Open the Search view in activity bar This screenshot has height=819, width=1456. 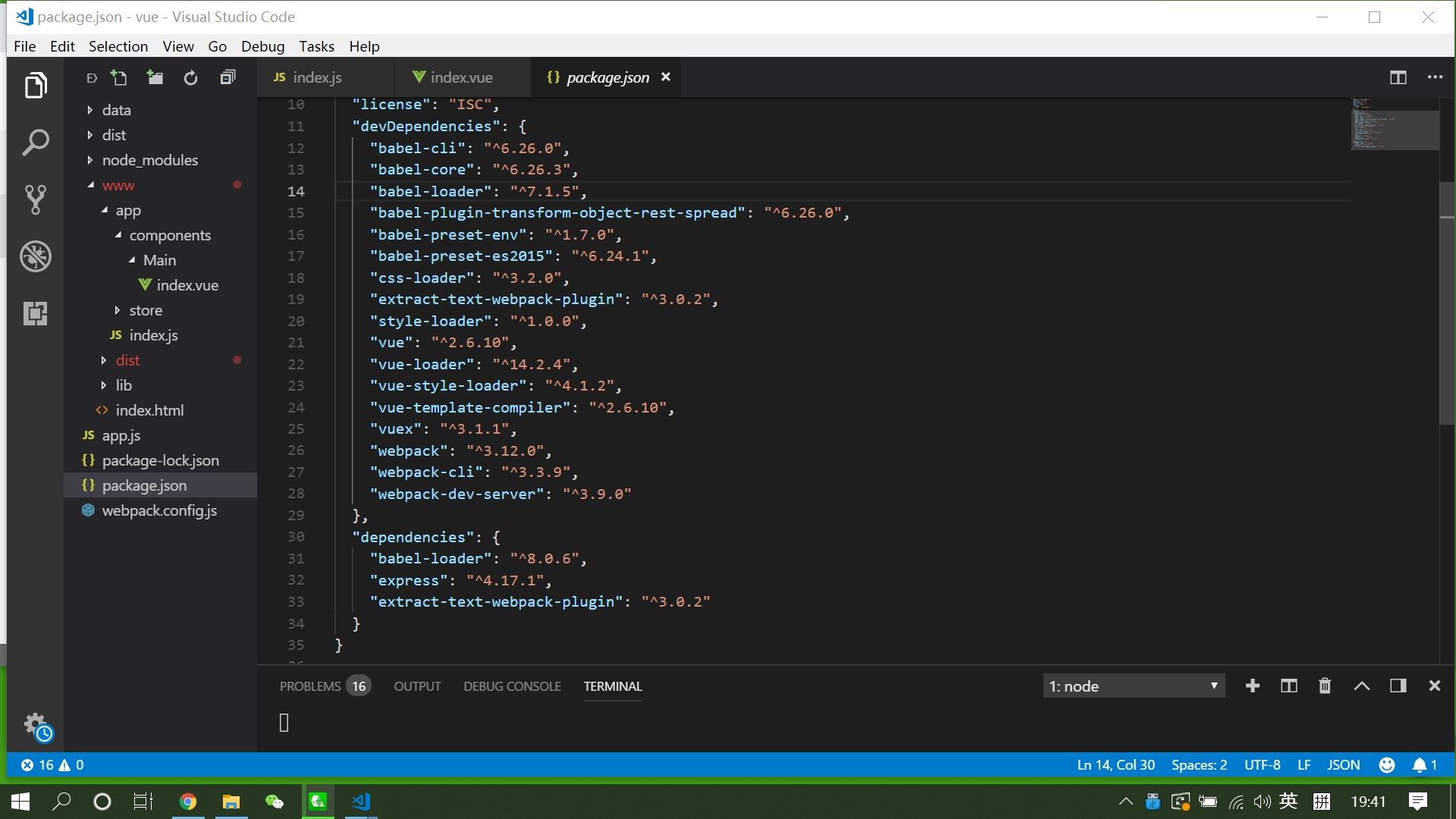pos(36,143)
